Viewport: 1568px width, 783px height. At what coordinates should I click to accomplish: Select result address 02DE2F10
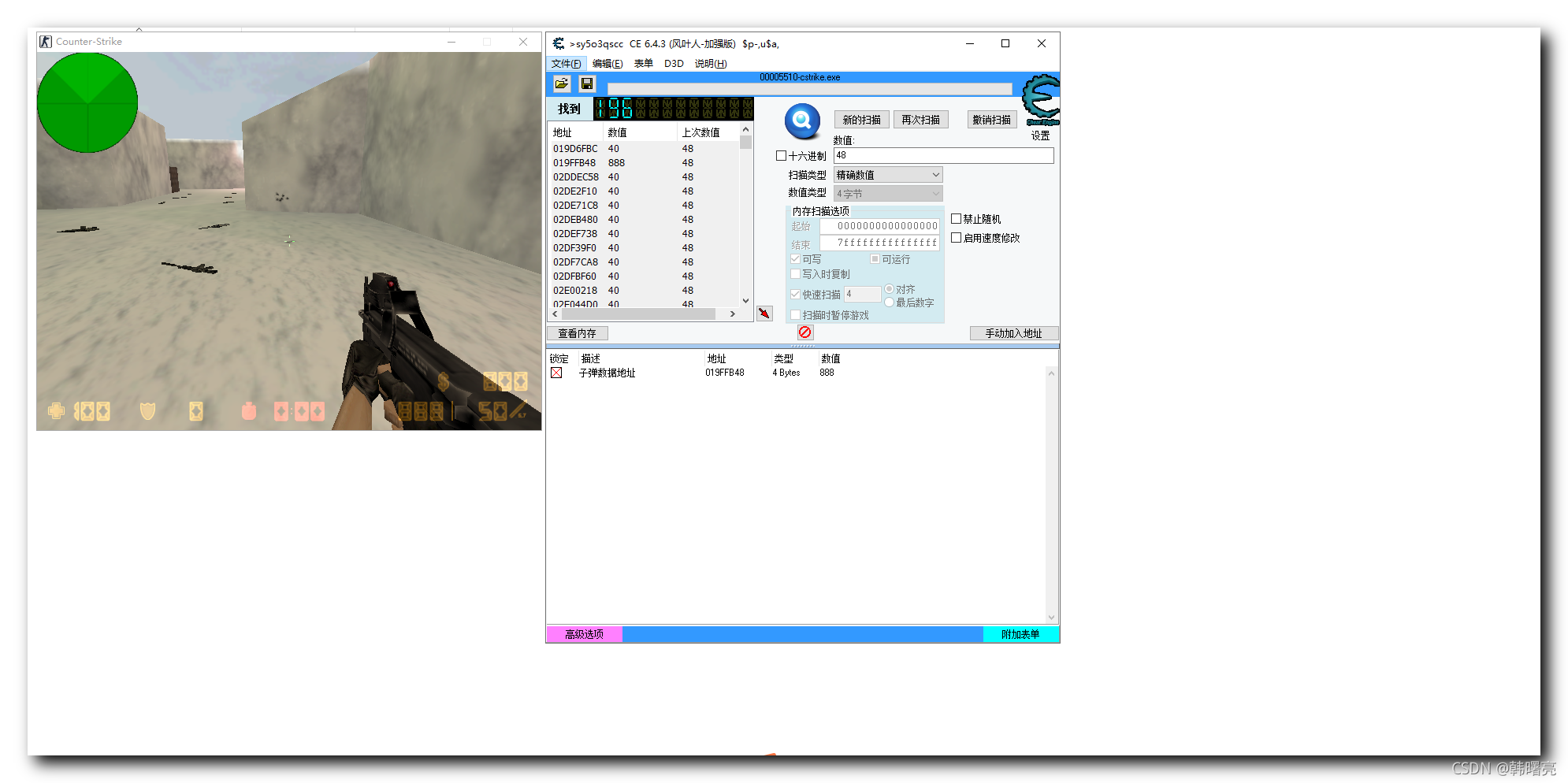575,191
